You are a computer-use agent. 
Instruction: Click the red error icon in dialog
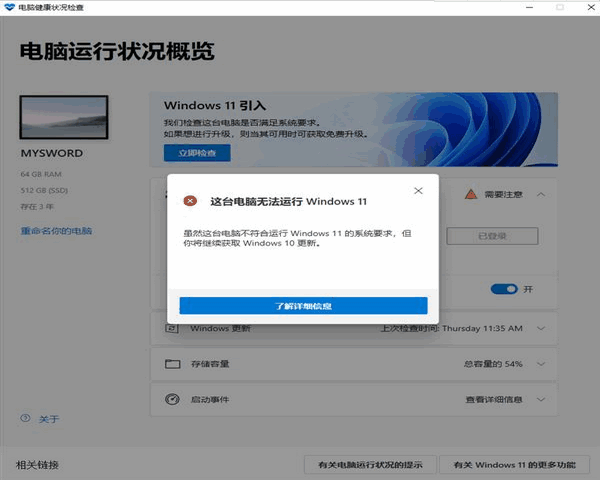(x=190, y=200)
